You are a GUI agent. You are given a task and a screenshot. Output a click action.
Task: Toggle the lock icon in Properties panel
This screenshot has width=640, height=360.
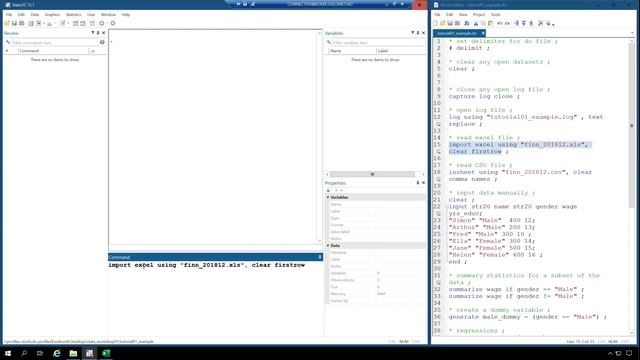point(328,190)
